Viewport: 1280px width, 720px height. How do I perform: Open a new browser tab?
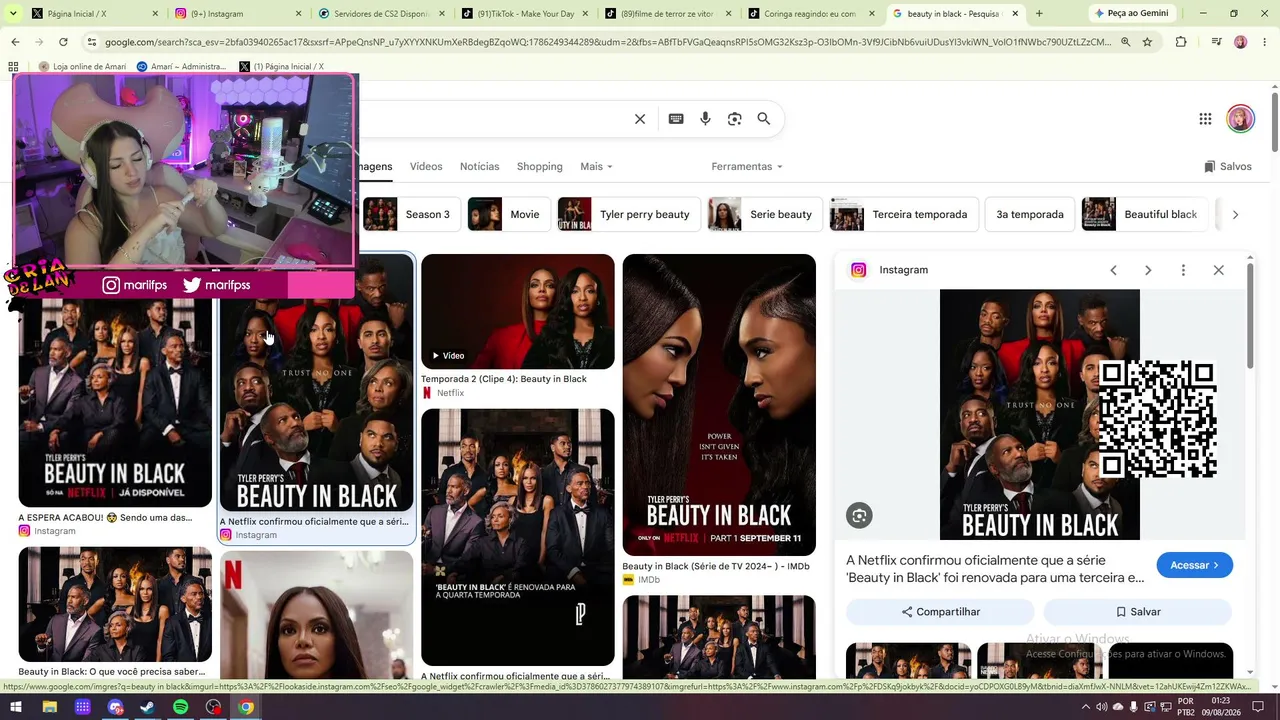point(1039,14)
